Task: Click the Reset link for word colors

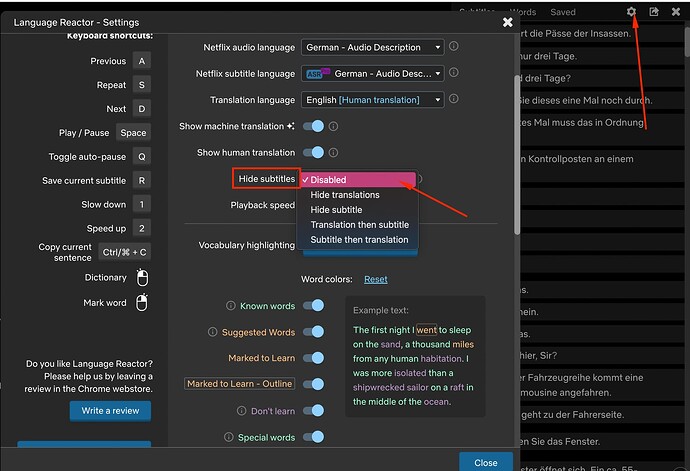Action: coord(375,280)
